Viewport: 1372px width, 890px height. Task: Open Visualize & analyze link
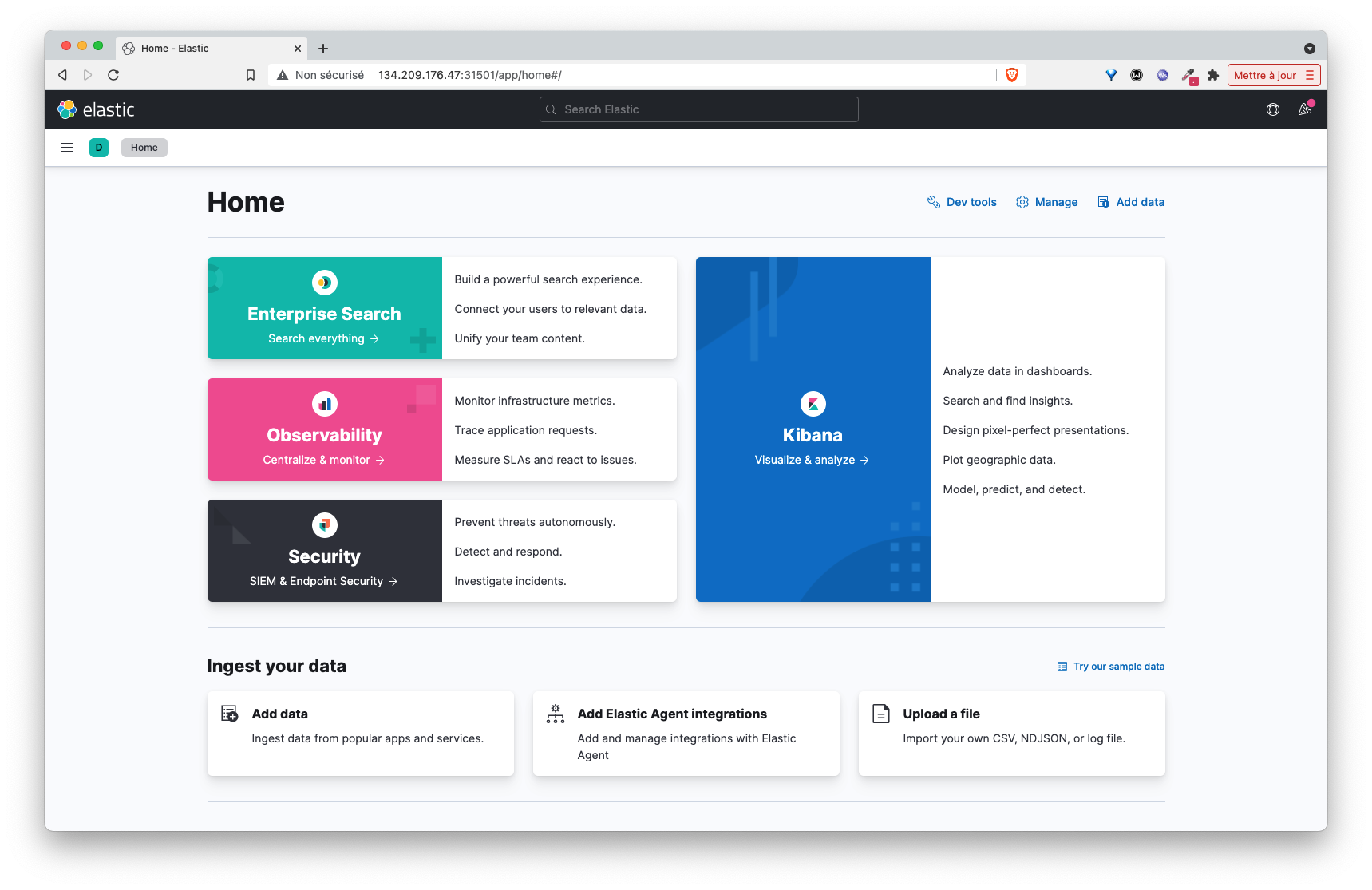click(813, 460)
